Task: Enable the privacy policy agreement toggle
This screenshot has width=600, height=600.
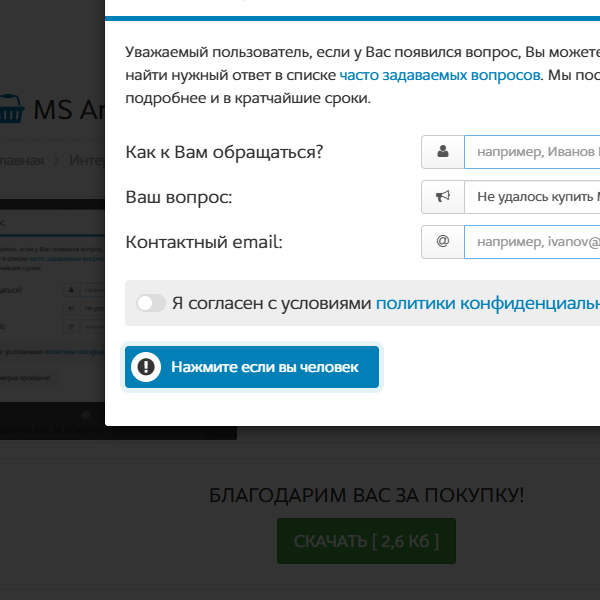Action: (151, 303)
